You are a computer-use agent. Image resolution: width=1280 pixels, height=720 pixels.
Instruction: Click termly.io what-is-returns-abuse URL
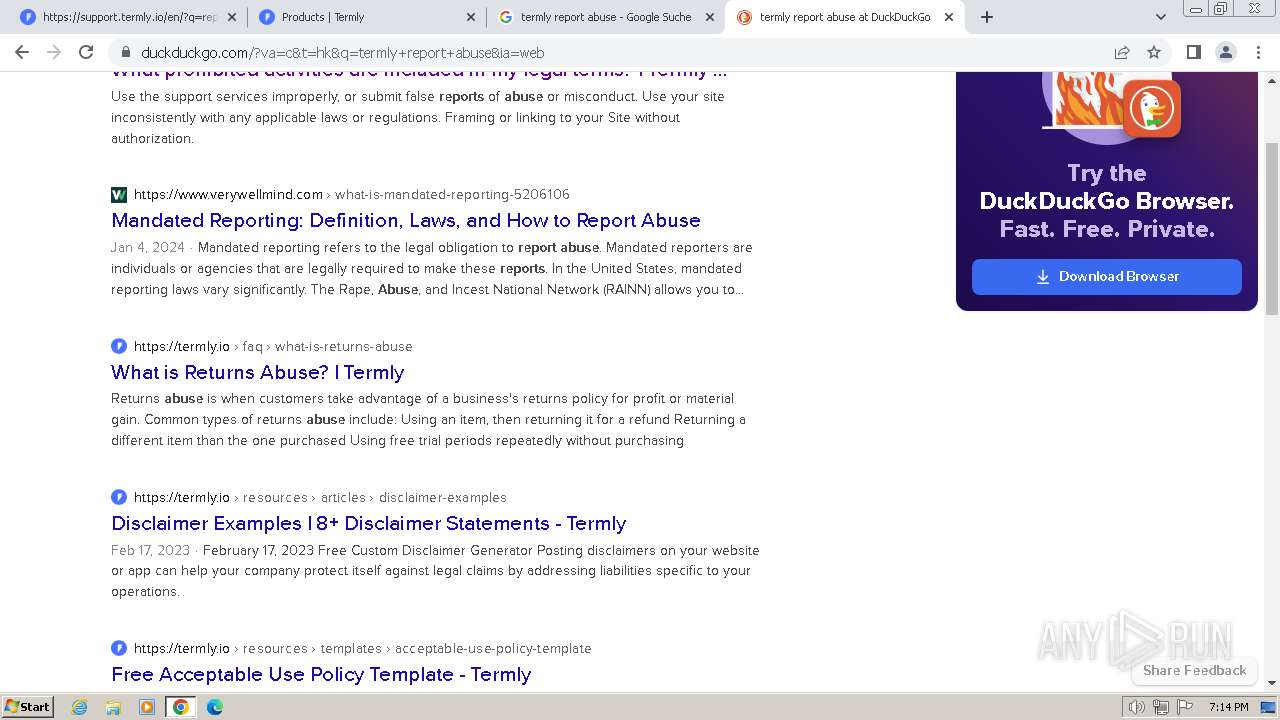coord(273,346)
